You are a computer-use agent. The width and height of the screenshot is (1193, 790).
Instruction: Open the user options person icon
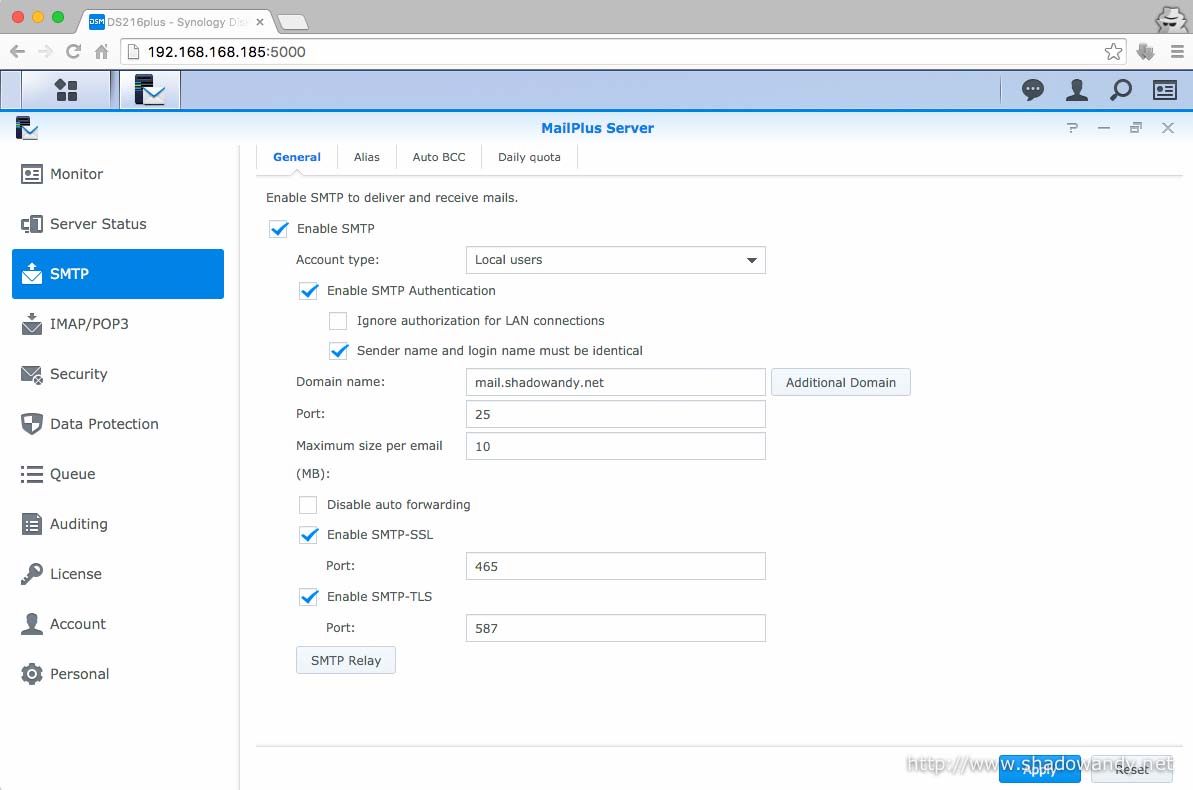(x=1076, y=90)
